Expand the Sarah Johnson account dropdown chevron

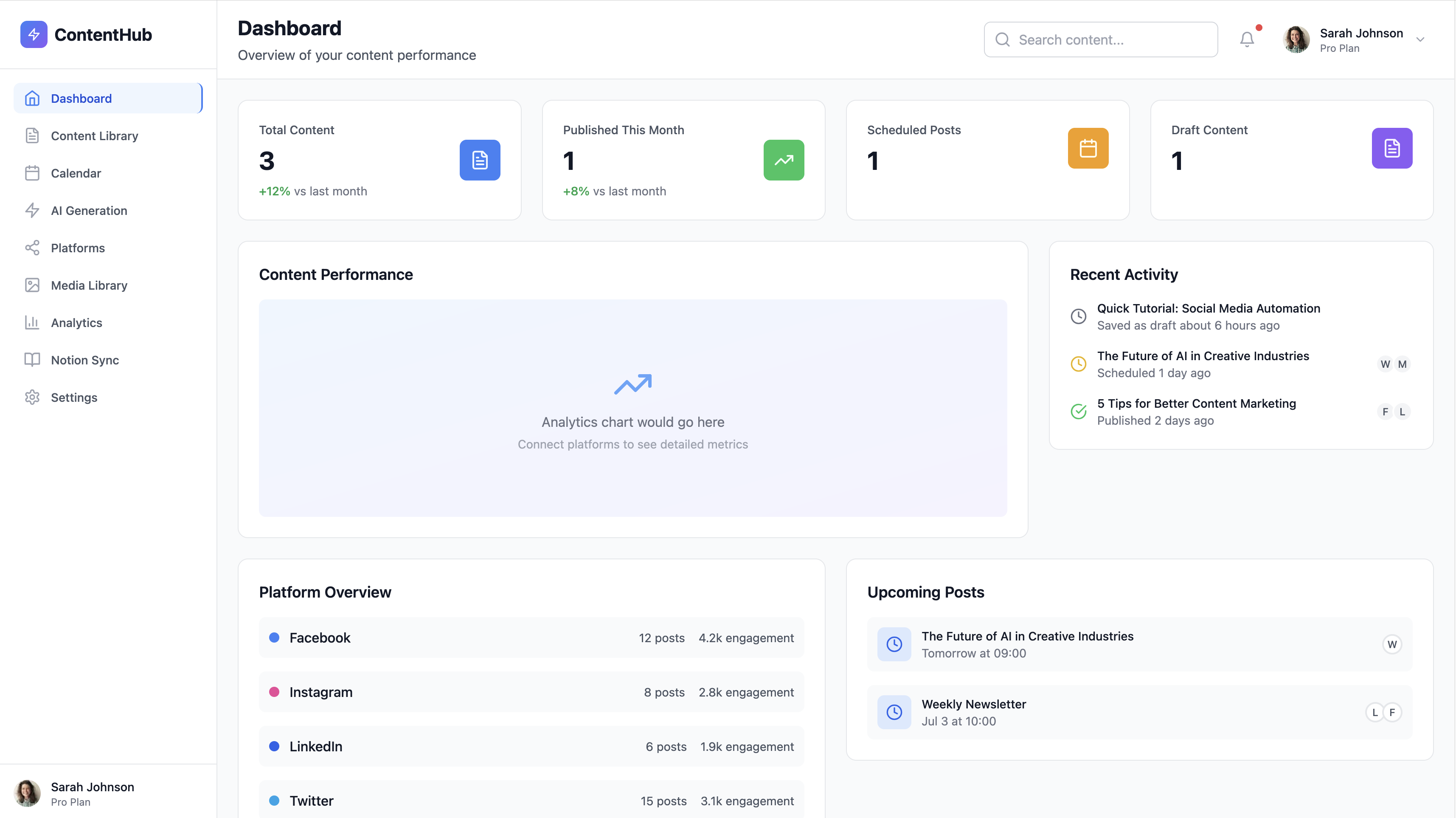pyautogui.click(x=1420, y=39)
